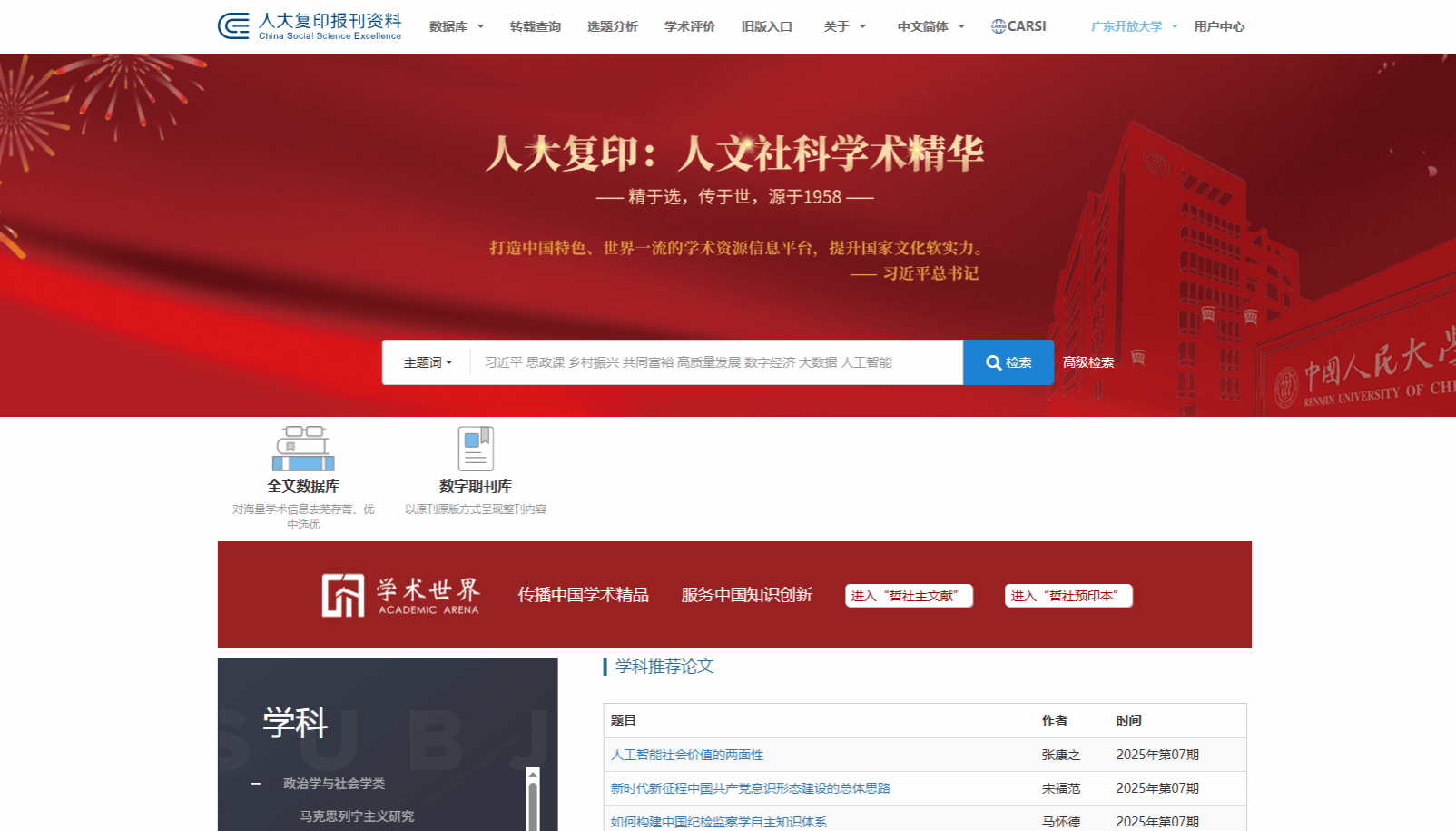This screenshot has width=1456, height=831.
Task: Focus the keyword search input field
Action: pos(715,362)
